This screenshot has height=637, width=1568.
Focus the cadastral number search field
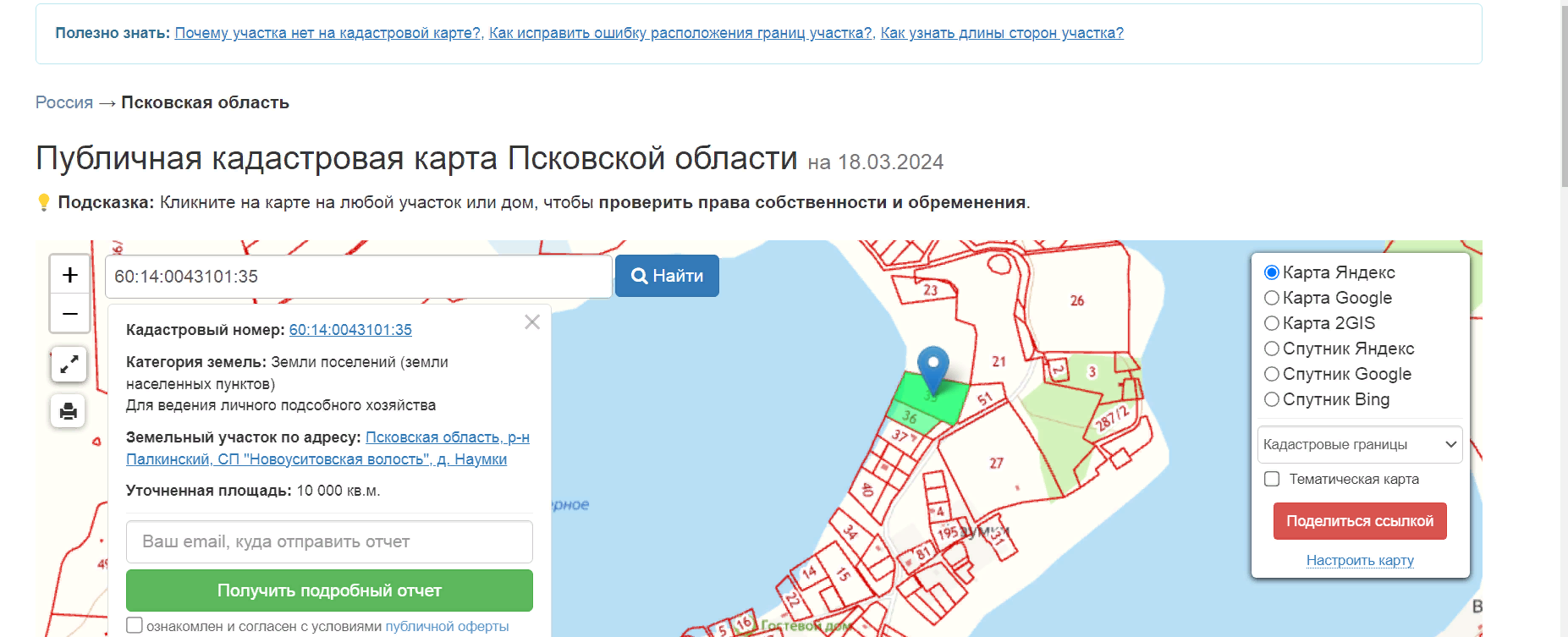(358, 277)
